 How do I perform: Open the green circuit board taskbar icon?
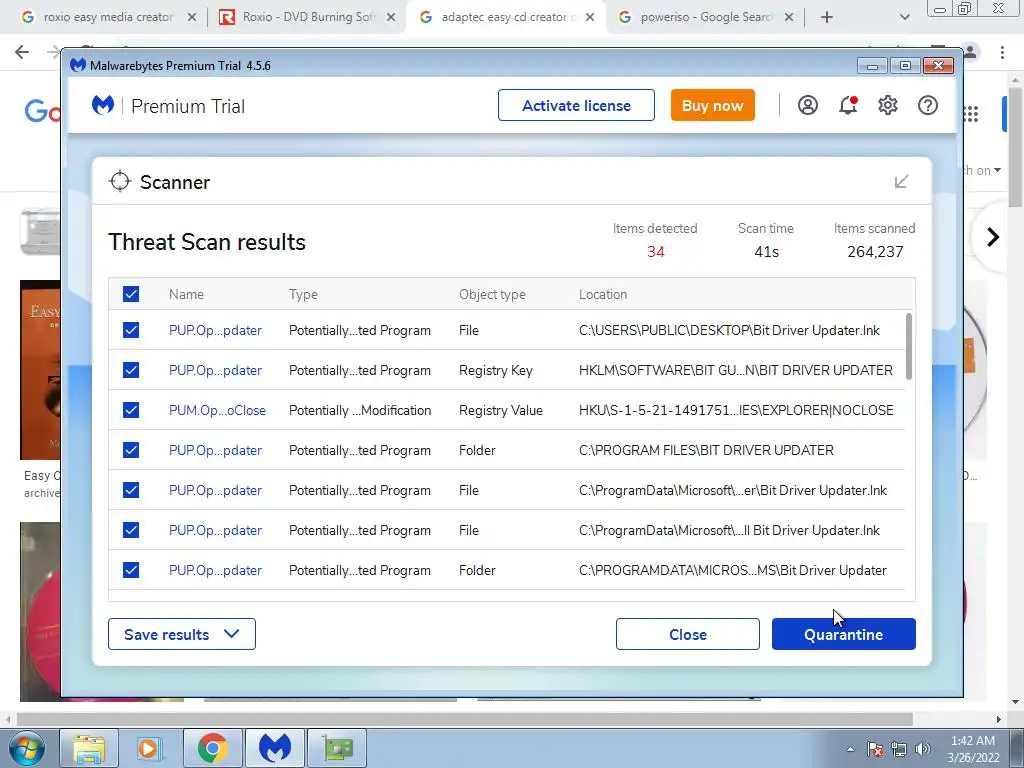[336, 748]
